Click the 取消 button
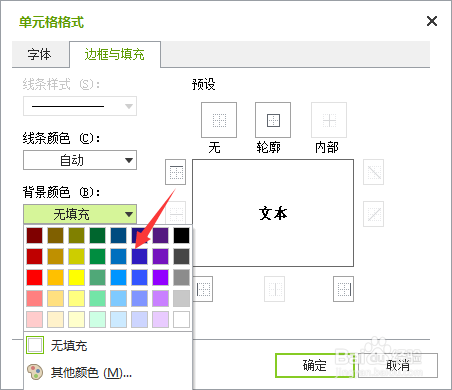This screenshot has height=390, width=452. coord(398,366)
